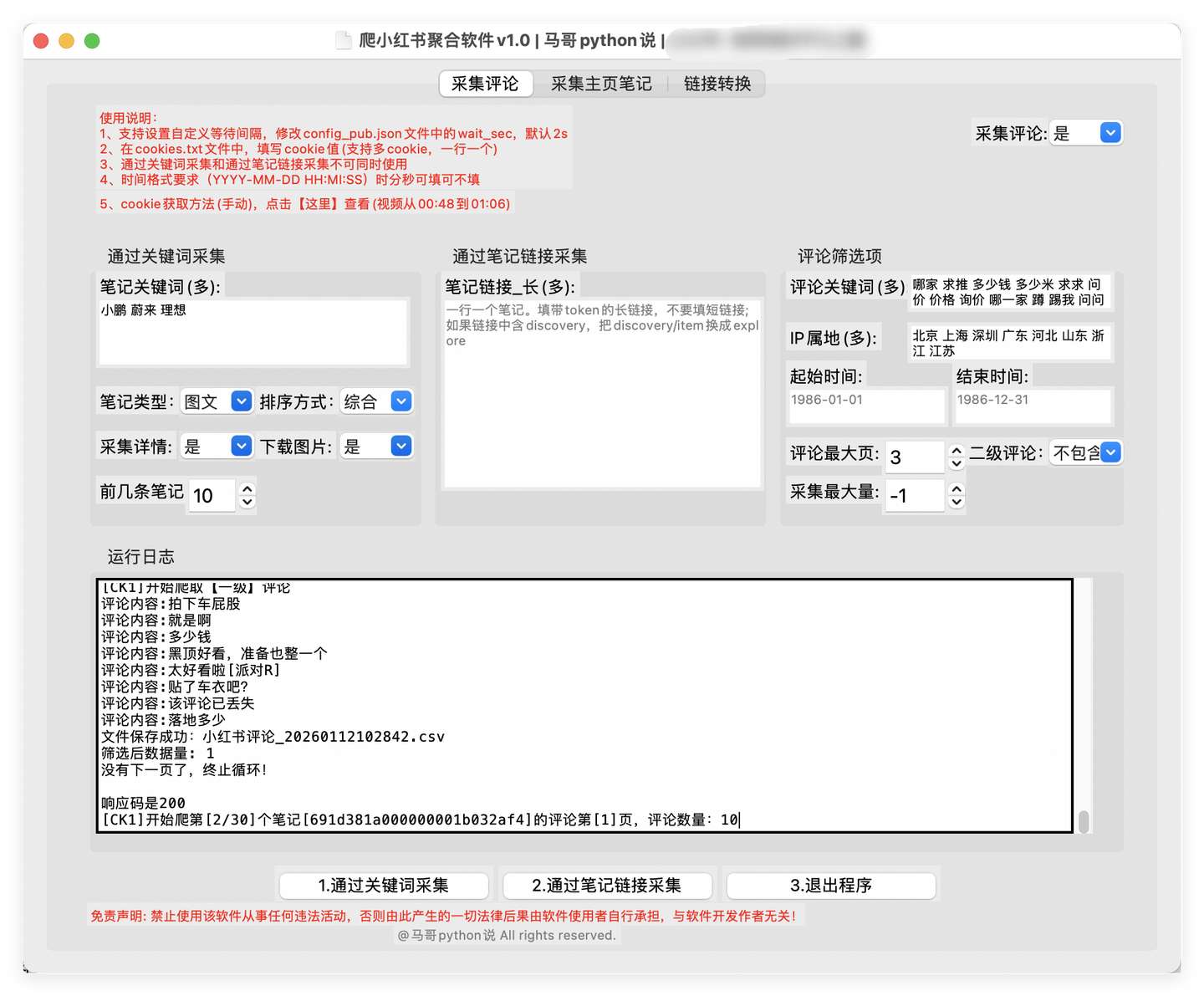Increase the 采集最大量 value using its stepper

(x=956, y=490)
